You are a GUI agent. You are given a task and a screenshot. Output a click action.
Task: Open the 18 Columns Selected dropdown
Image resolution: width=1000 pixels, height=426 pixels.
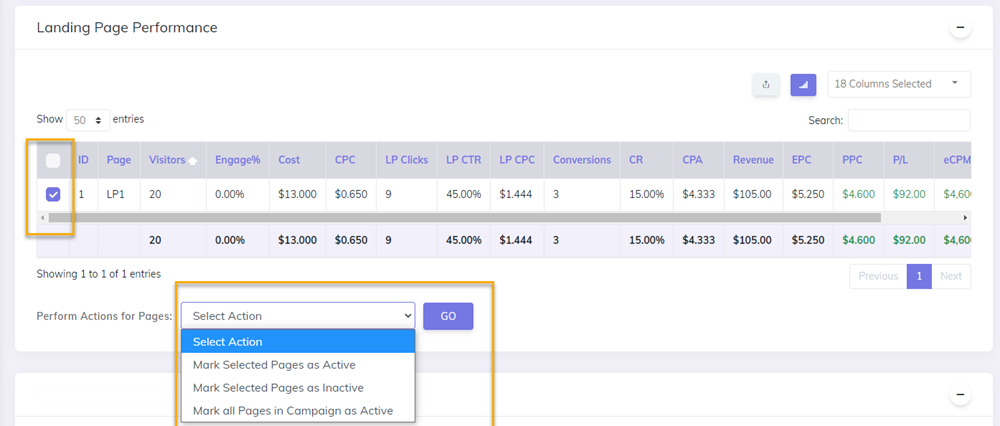(x=899, y=84)
